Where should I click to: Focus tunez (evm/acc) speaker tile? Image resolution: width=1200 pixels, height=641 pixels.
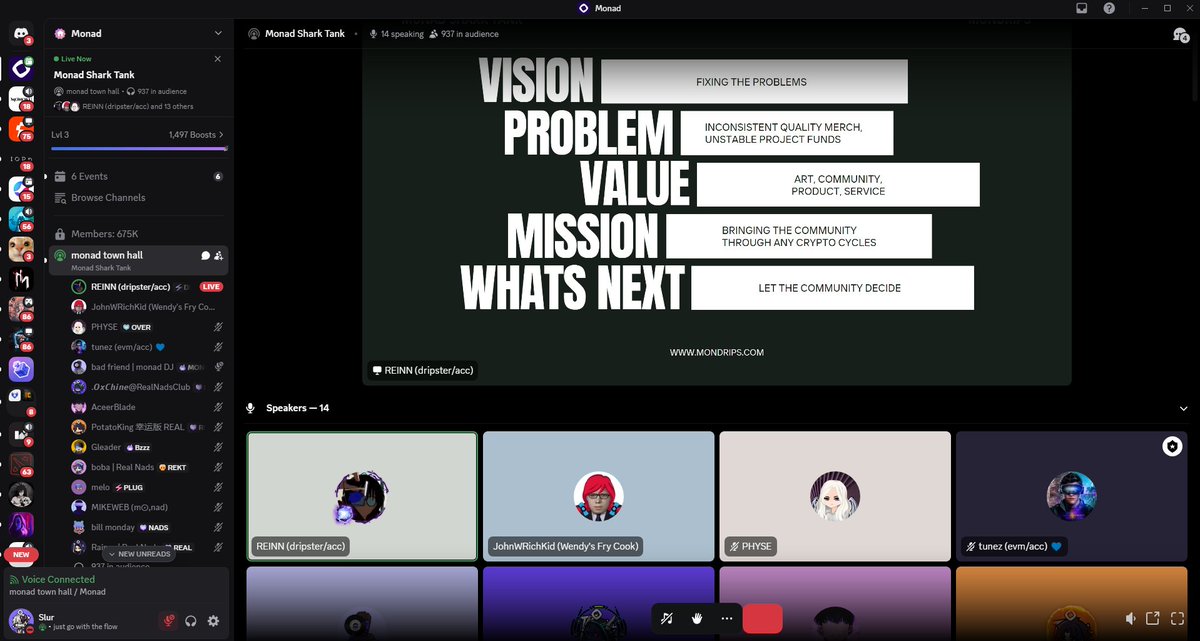tap(1071, 496)
